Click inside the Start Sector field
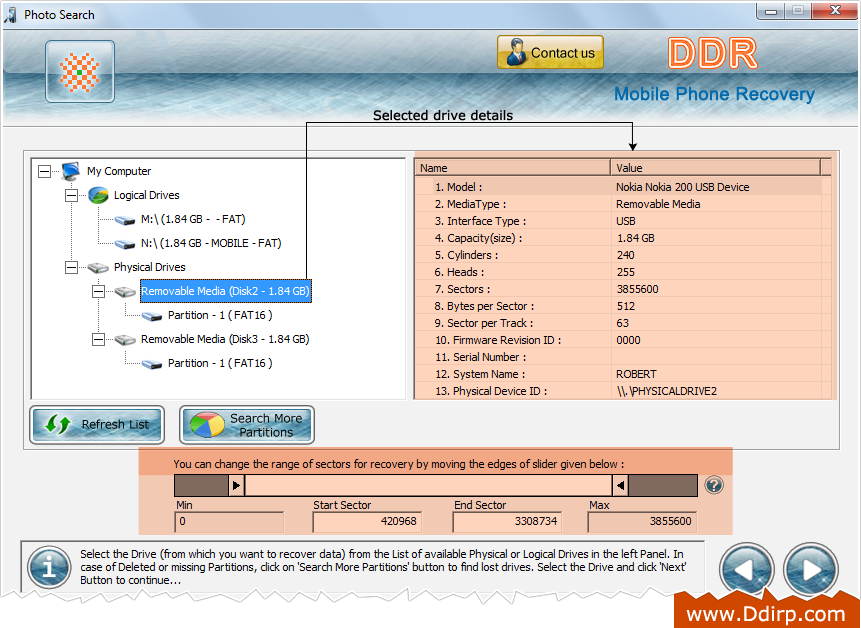This screenshot has width=861, height=628. (x=368, y=521)
